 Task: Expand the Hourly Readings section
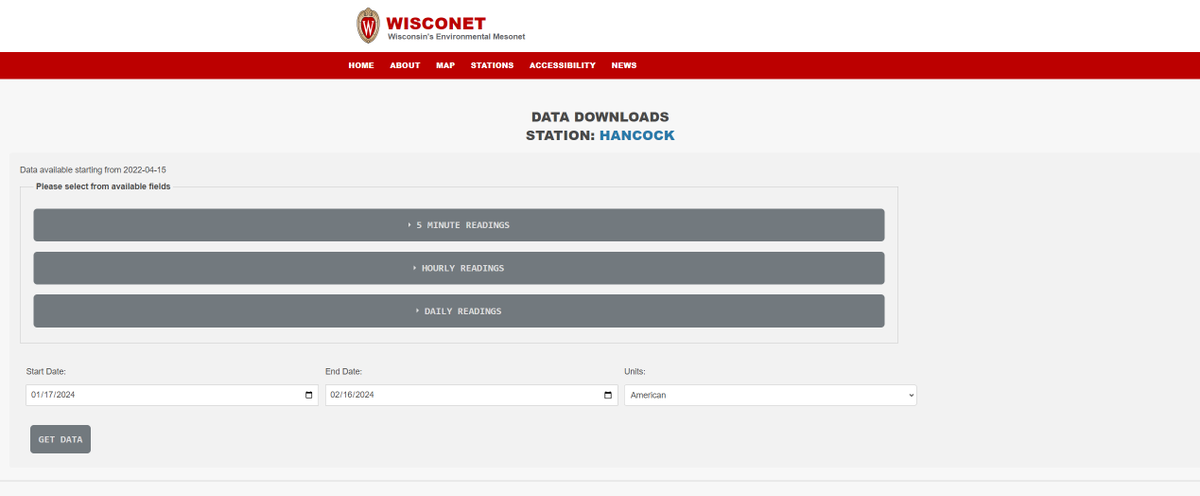click(459, 268)
